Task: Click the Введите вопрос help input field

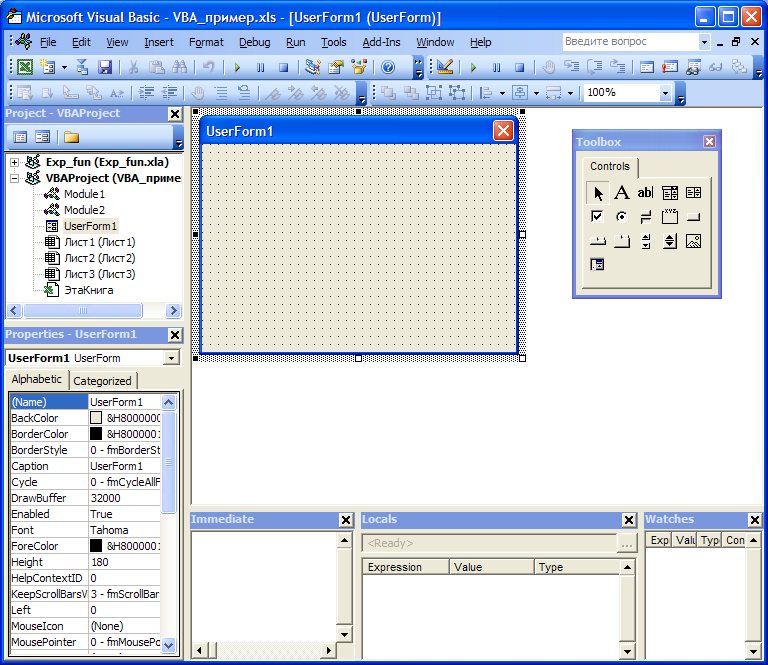Action: [x=631, y=42]
